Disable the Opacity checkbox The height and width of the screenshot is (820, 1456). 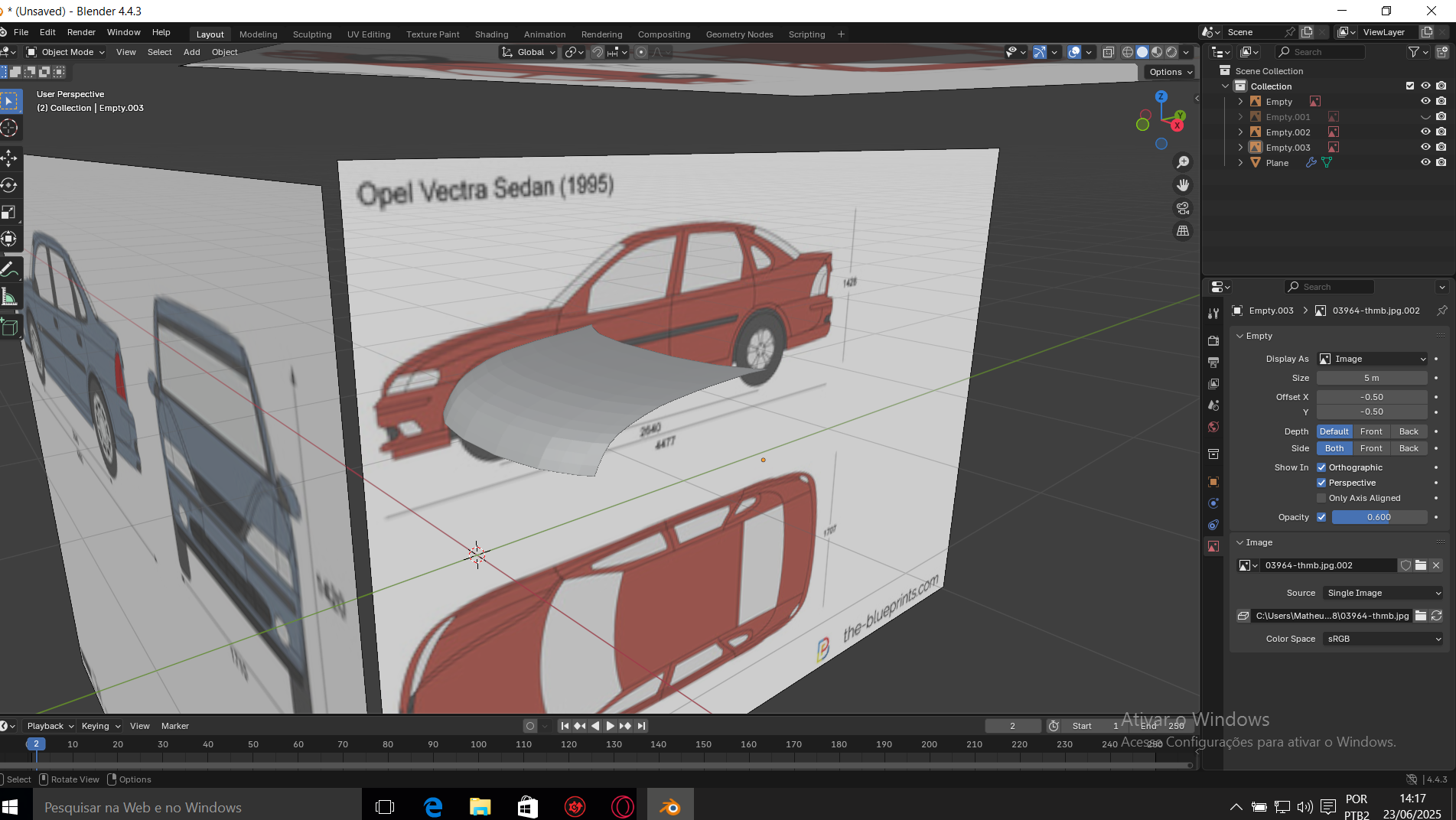coord(1321,517)
